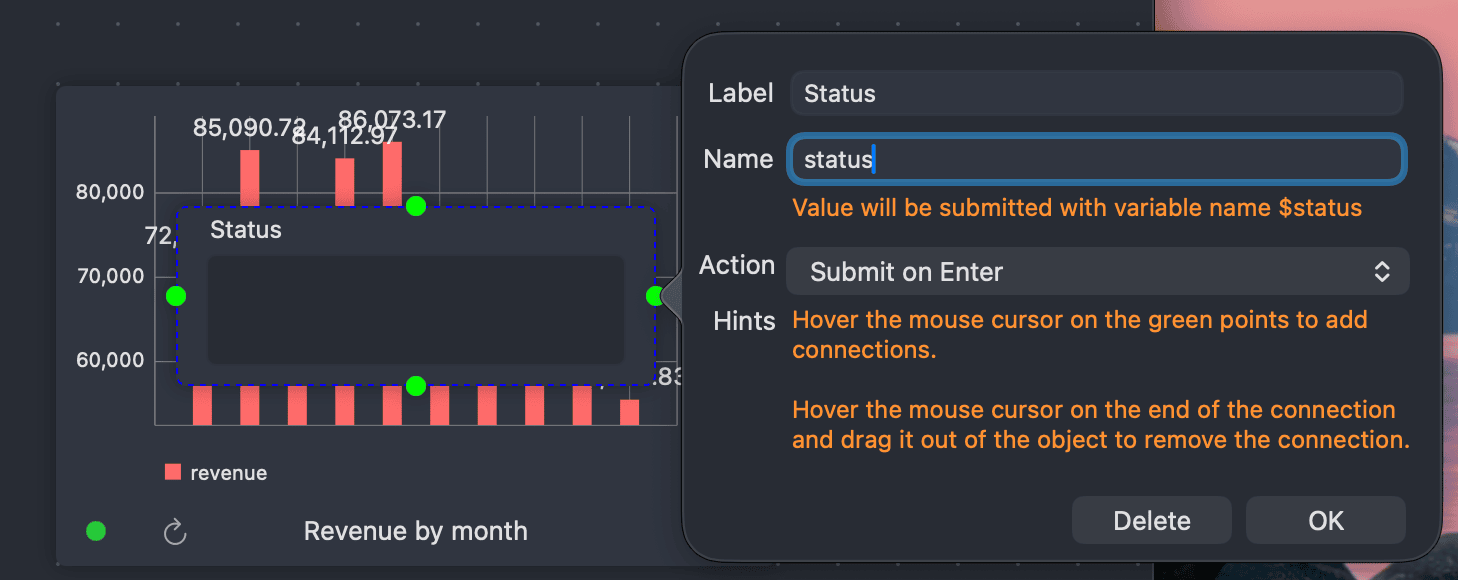Click the left green connection point on Status box

click(176, 296)
